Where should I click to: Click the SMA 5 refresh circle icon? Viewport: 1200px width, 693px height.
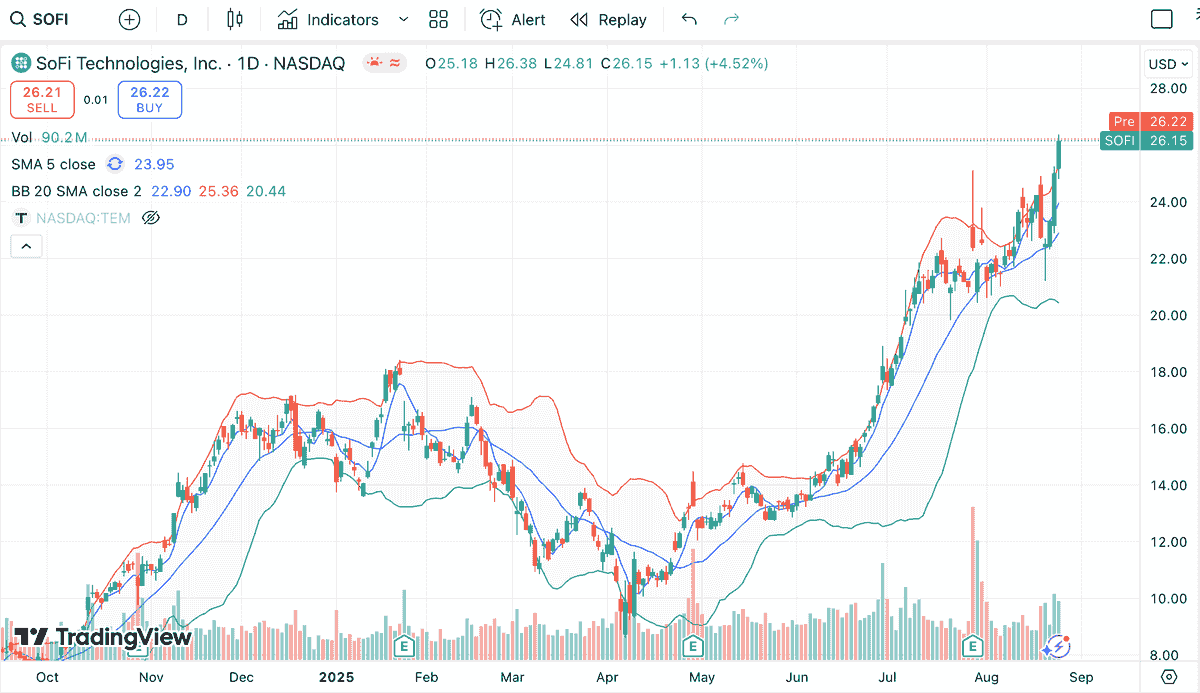[x=116, y=164]
